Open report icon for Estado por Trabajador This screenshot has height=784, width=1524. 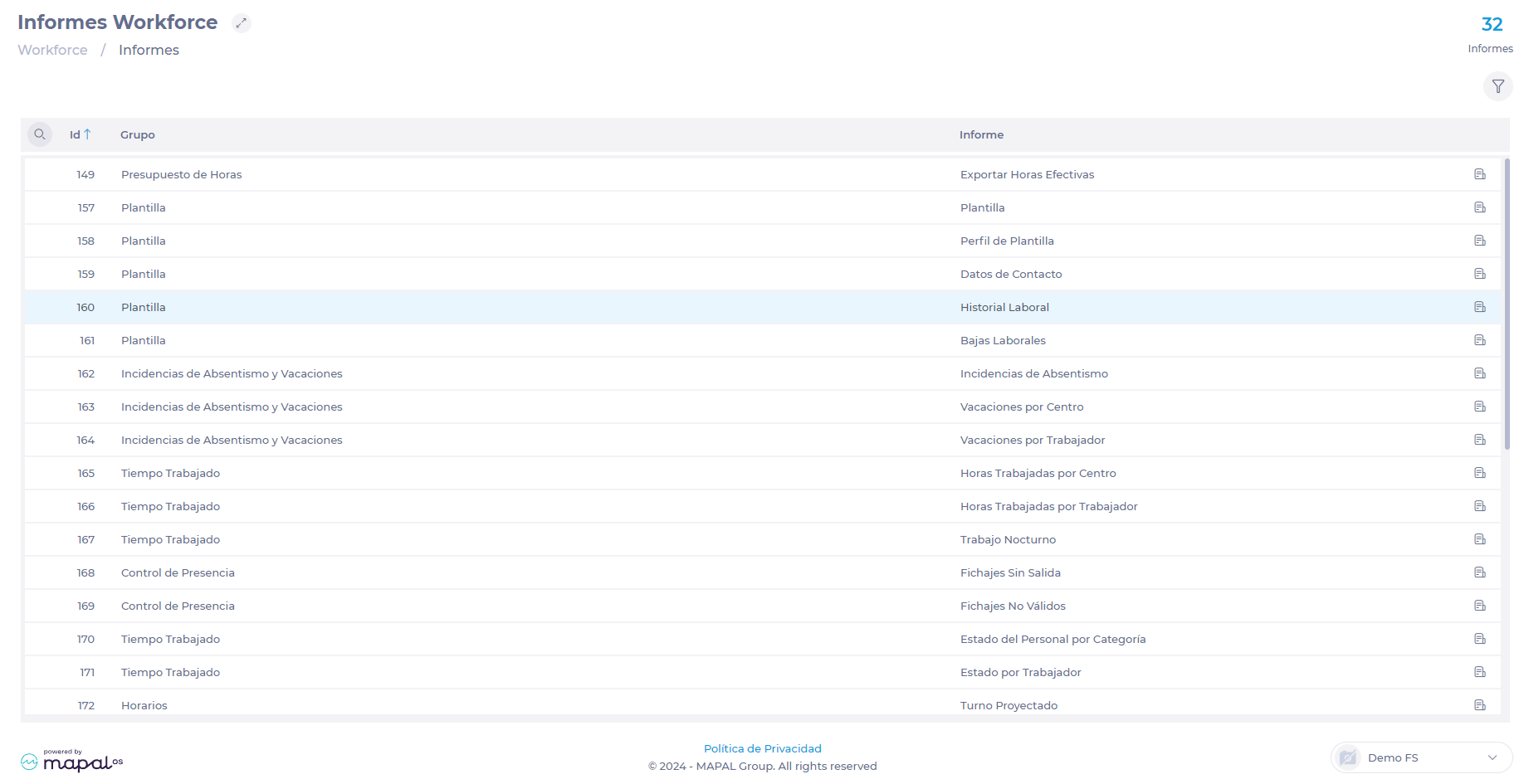pos(1479,672)
